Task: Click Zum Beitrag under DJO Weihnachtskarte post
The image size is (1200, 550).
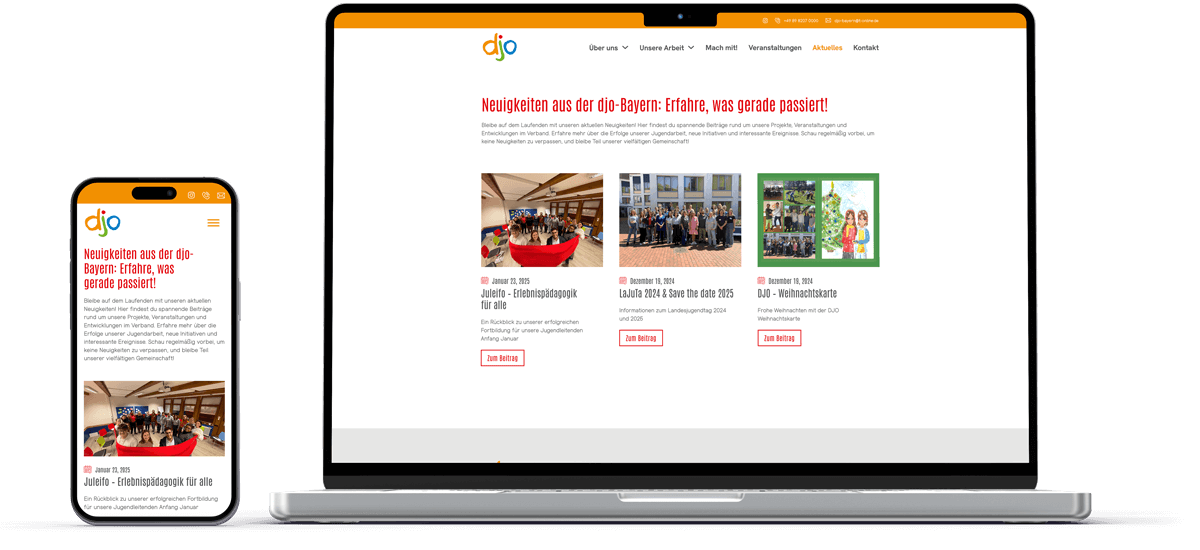Action: click(x=779, y=338)
